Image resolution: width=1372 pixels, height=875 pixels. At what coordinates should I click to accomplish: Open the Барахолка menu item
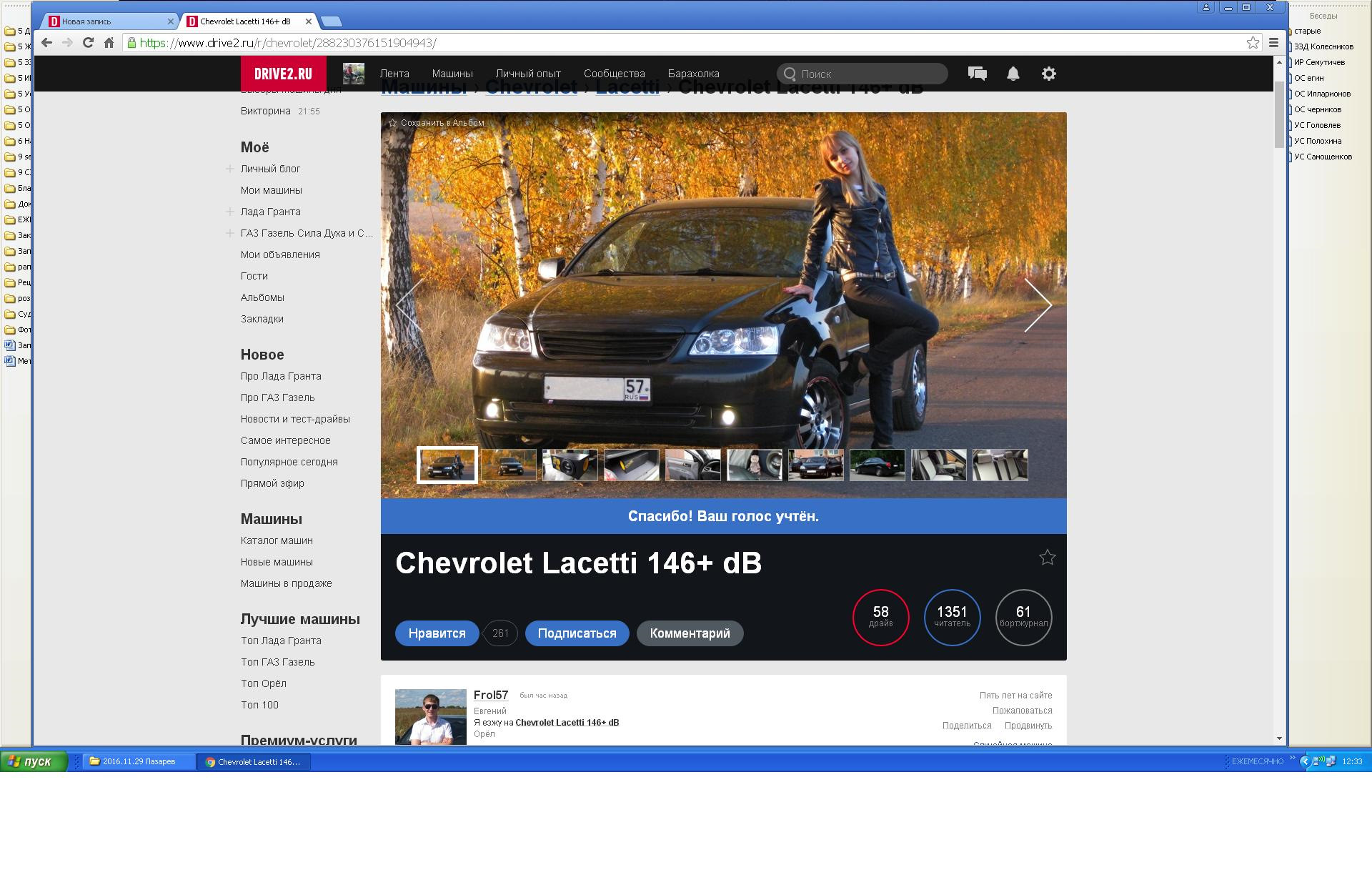coord(693,74)
